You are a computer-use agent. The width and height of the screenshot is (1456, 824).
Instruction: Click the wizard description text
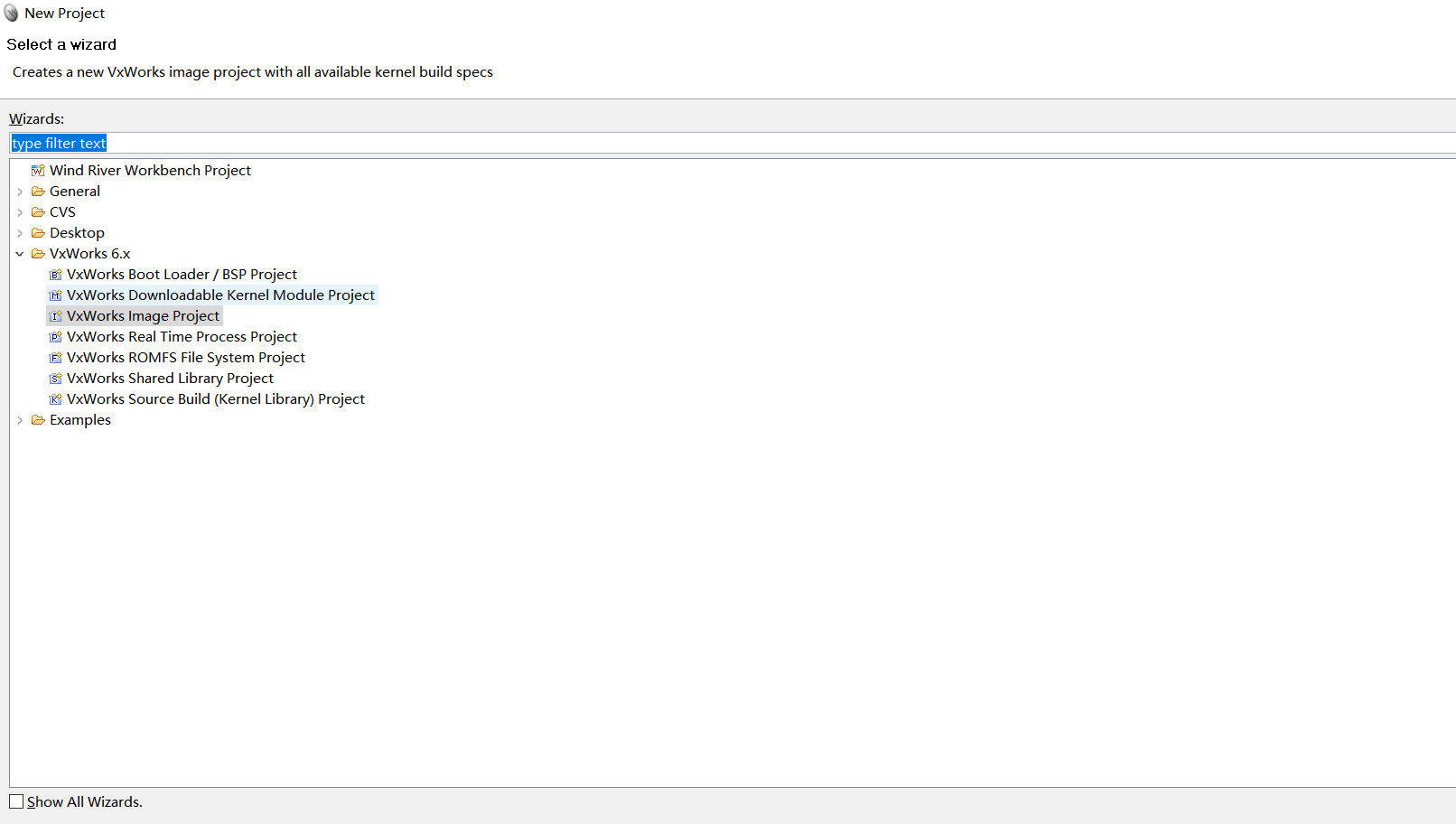coord(253,71)
